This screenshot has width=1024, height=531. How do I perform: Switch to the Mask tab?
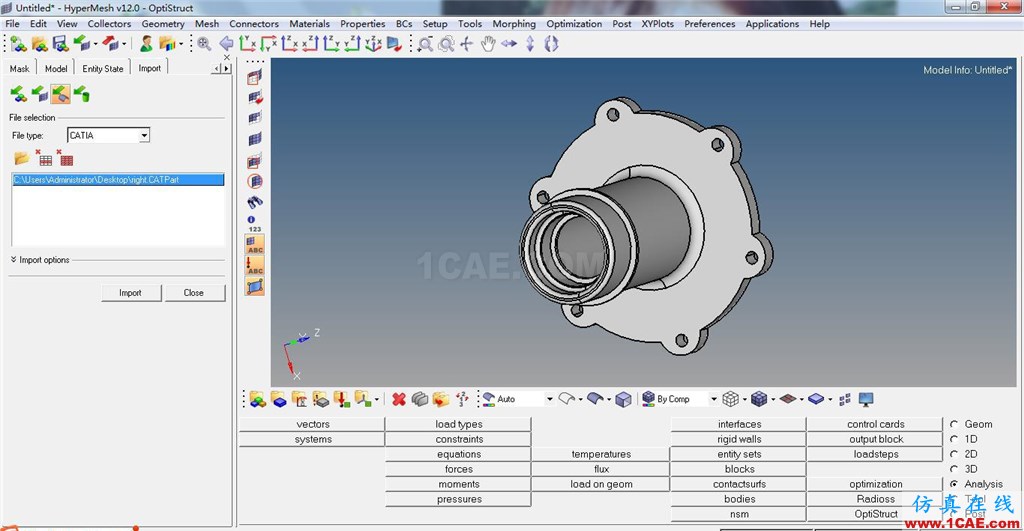tap(19, 68)
